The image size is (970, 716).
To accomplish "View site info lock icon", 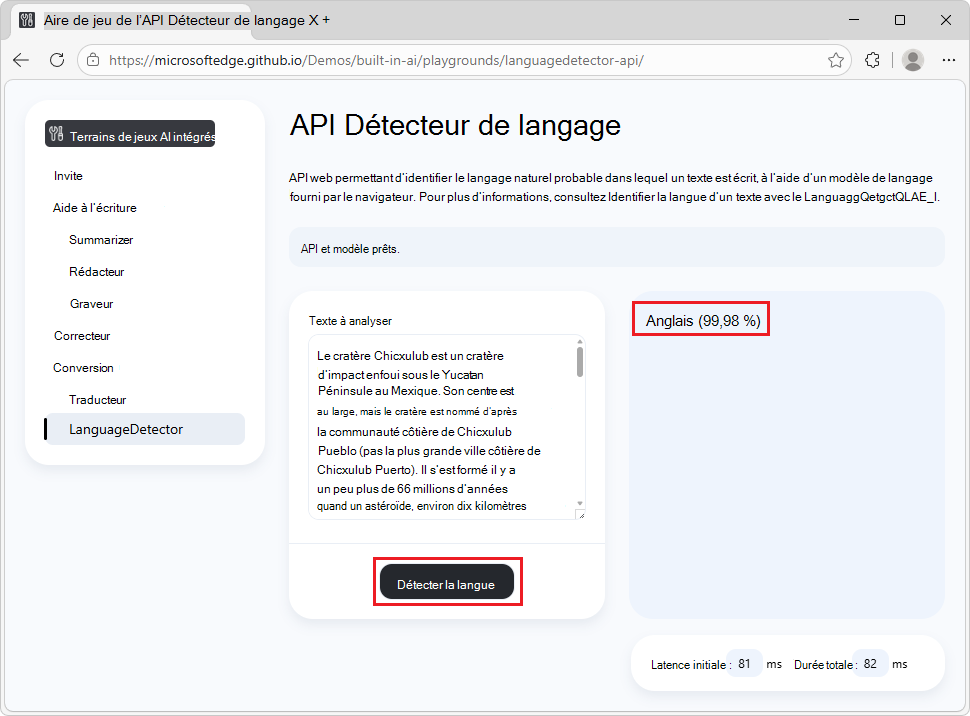I will 93,60.
